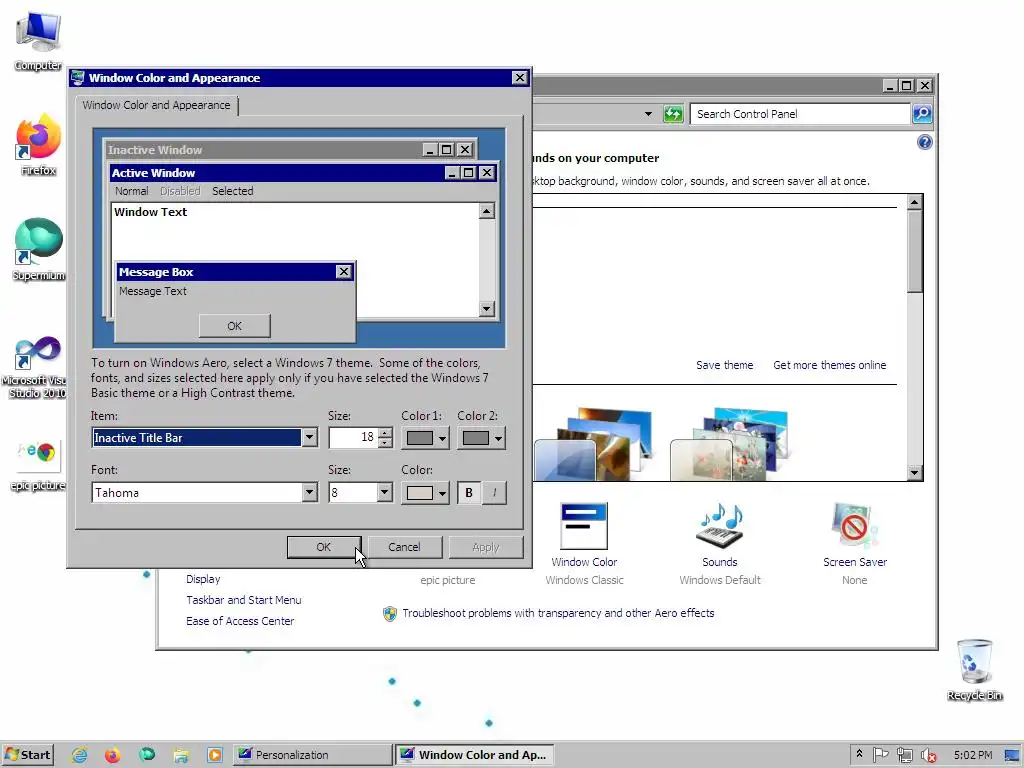Show hidden tray icons arrow

coord(859,754)
